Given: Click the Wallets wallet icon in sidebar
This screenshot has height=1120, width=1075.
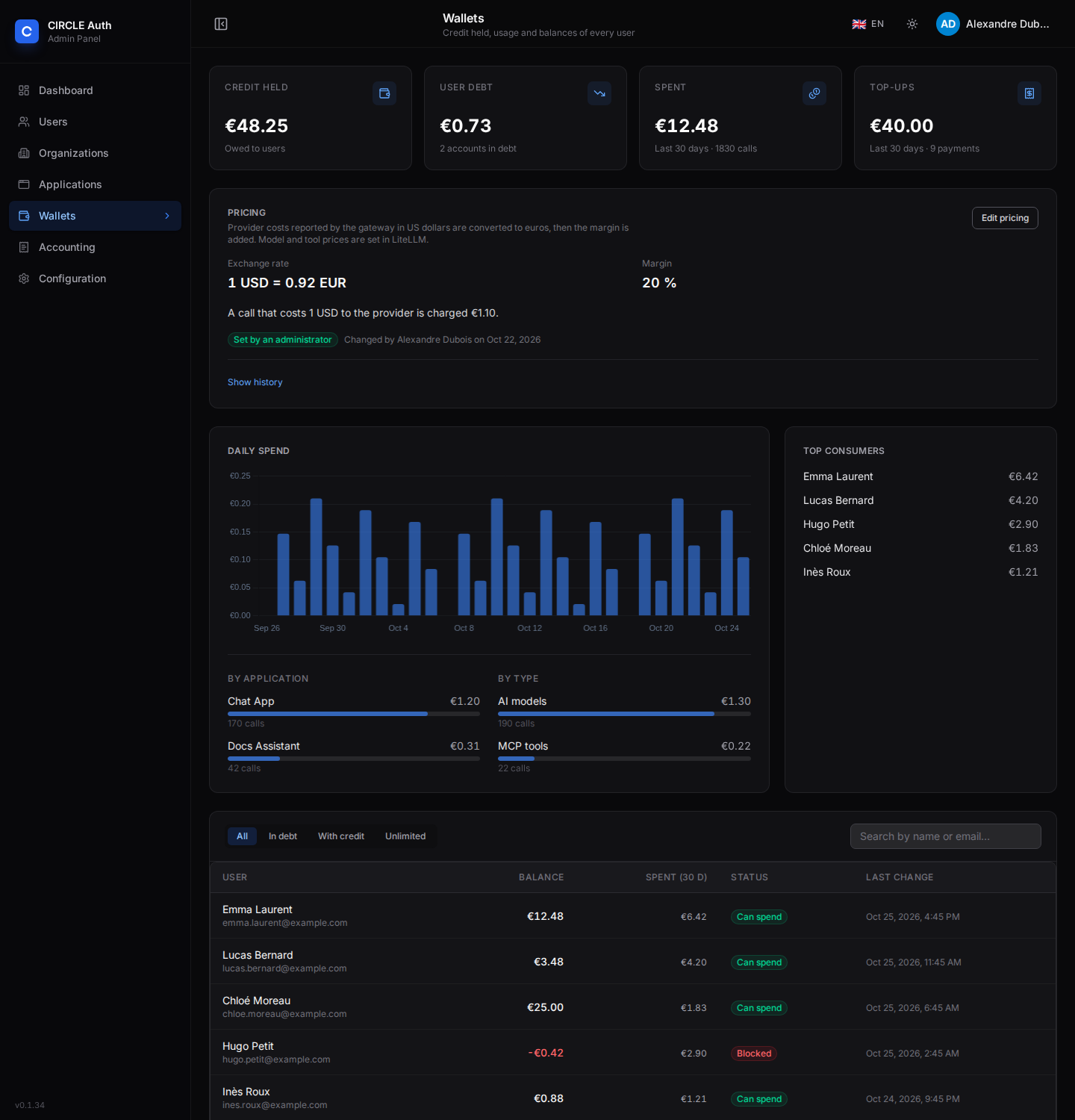Looking at the screenshot, I should coord(24,216).
